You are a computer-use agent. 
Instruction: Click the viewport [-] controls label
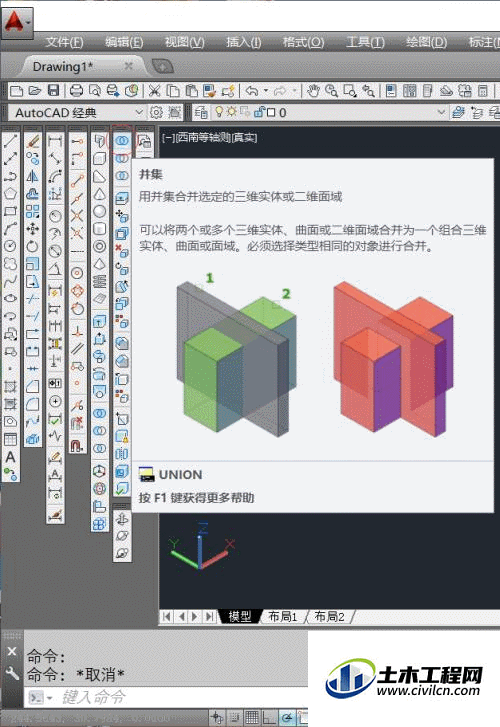click(x=168, y=138)
